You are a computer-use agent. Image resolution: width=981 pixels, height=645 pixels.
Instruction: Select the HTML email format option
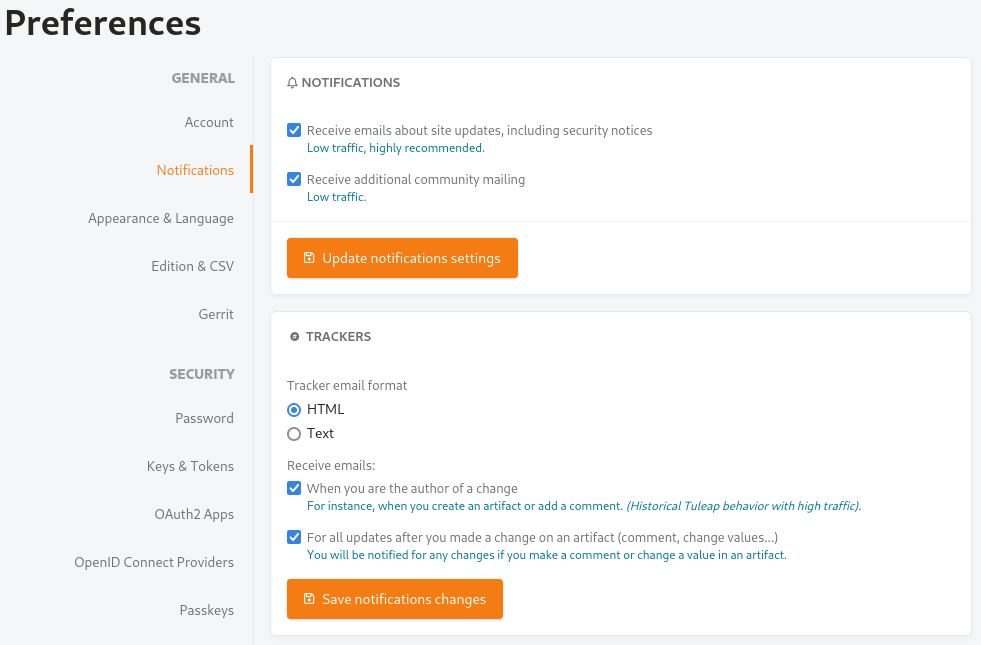point(294,409)
